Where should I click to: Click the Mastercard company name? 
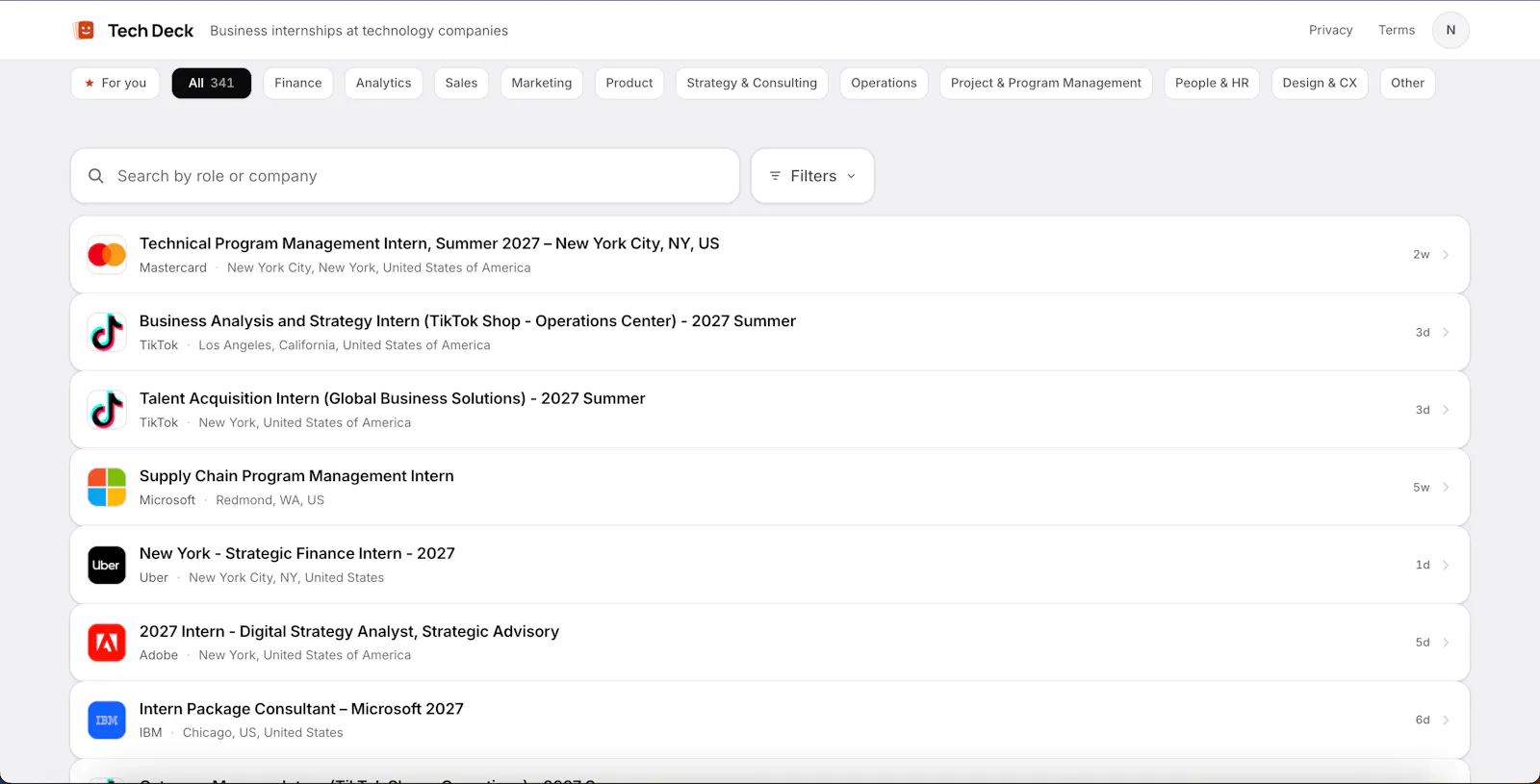(x=173, y=268)
